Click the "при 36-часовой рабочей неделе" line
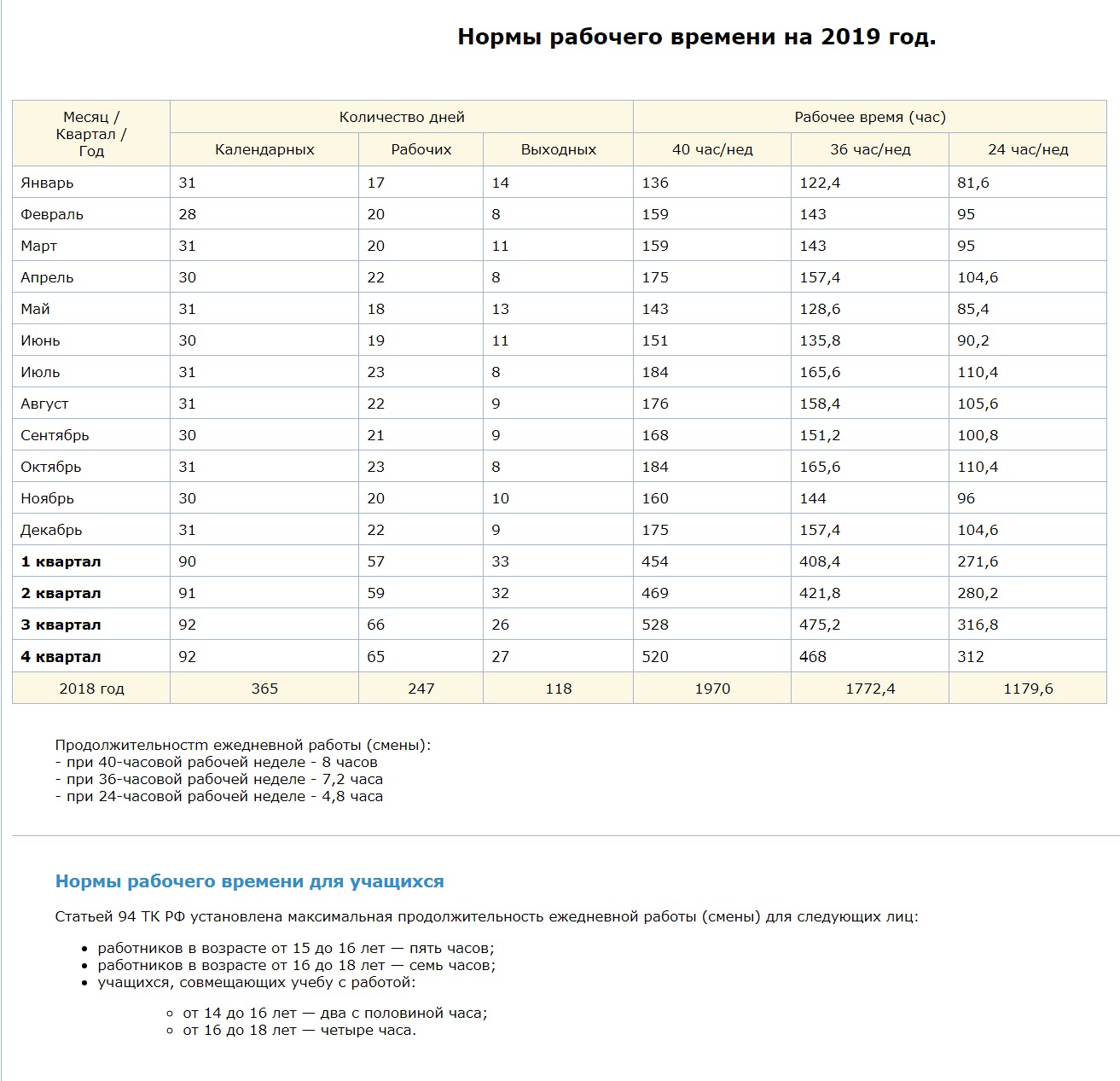This screenshot has width=1120, height=1081. [219, 779]
